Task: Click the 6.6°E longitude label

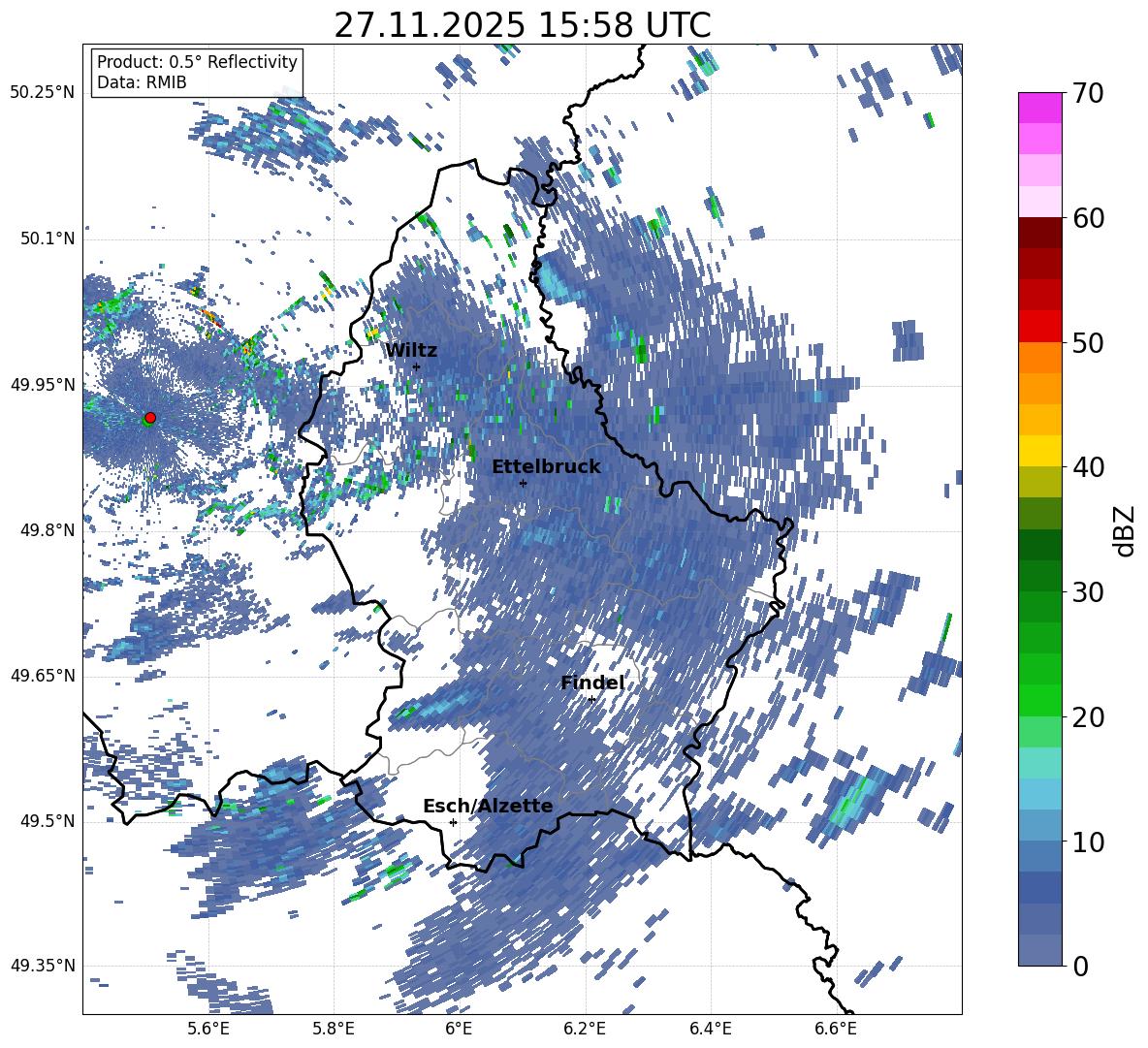Action: (x=836, y=1029)
